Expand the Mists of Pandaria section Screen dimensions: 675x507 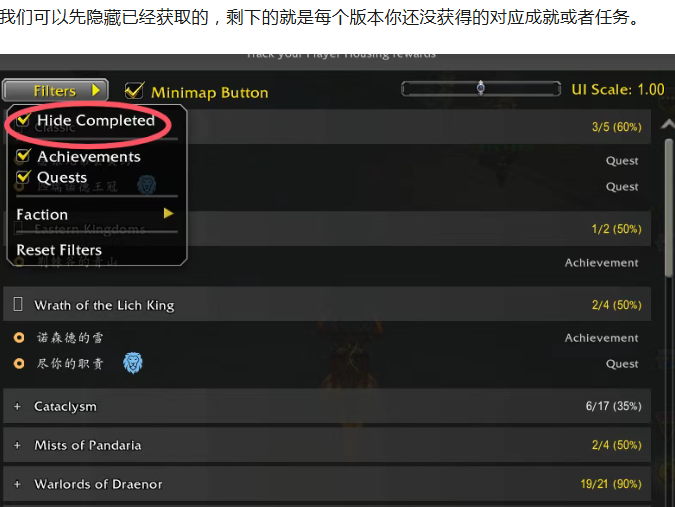(x=17, y=445)
